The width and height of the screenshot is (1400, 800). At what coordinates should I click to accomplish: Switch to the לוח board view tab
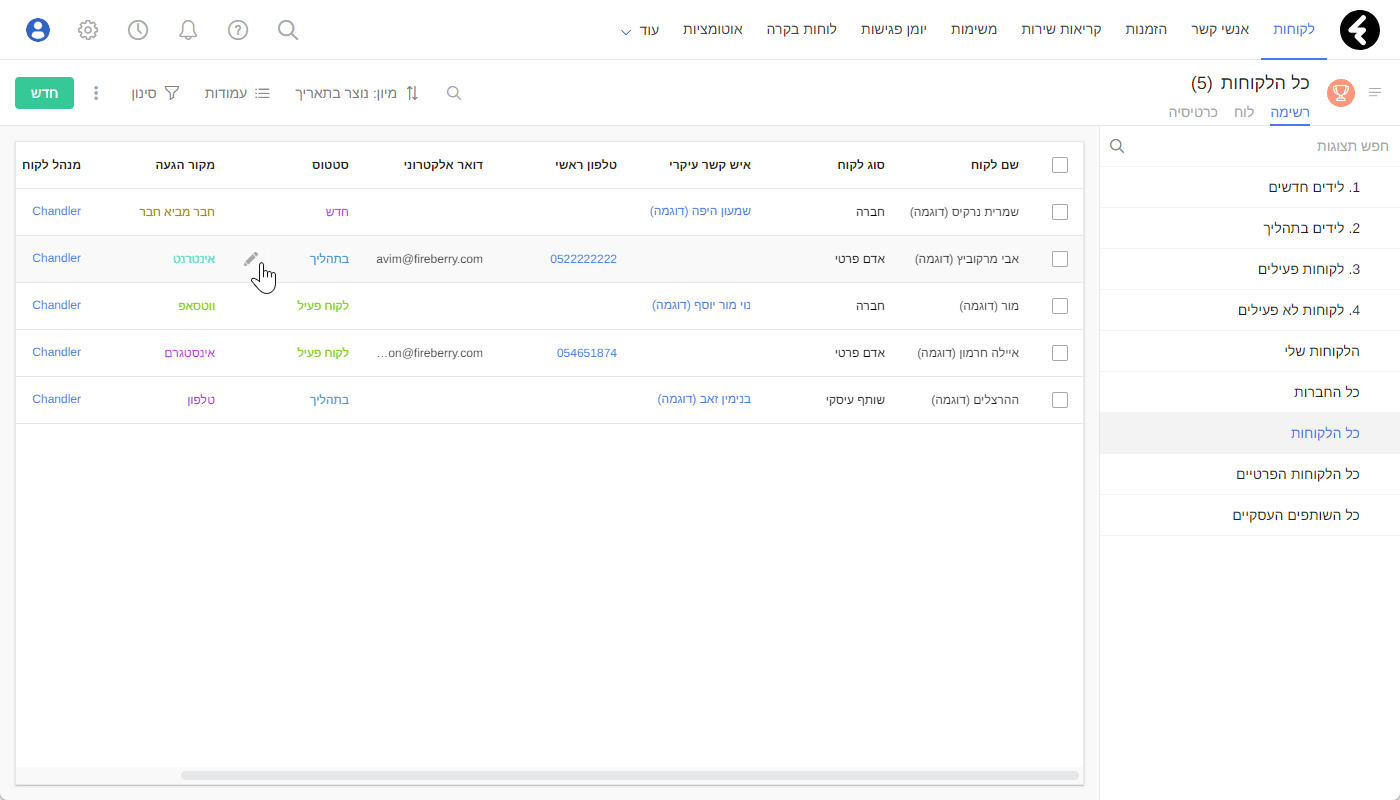tap(1243, 112)
